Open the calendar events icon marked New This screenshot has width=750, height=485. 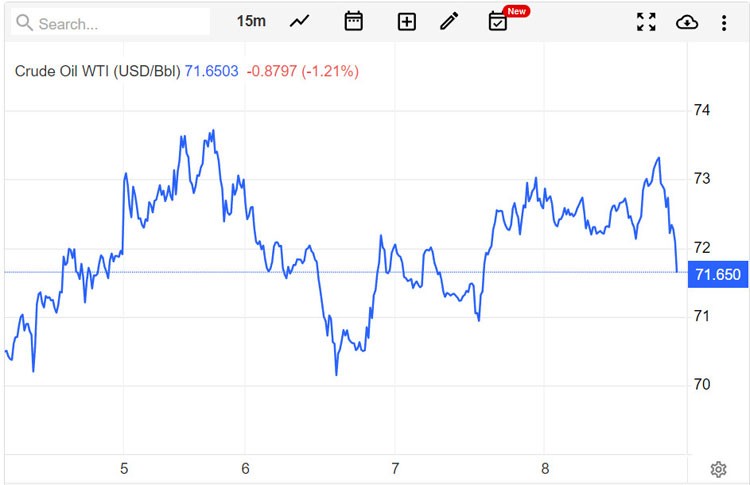coord(498,21)
